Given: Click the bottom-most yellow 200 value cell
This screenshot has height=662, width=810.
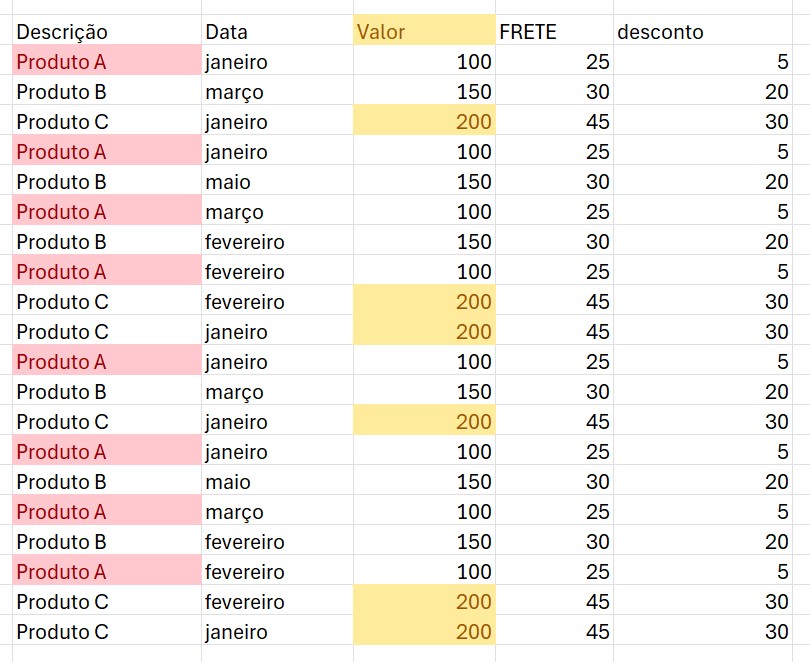Looking at the screenshot, I should click(x=424, y=632).
